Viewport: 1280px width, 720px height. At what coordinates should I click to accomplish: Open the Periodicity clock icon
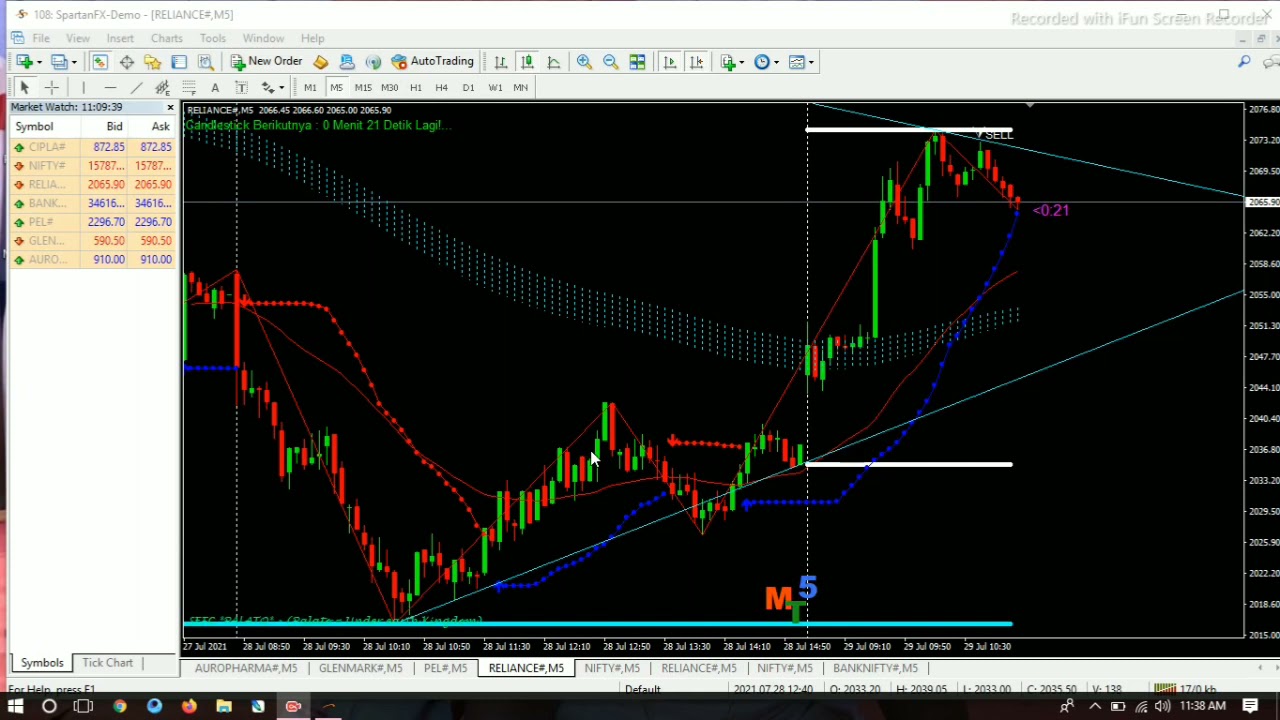[x=762, y=62]
